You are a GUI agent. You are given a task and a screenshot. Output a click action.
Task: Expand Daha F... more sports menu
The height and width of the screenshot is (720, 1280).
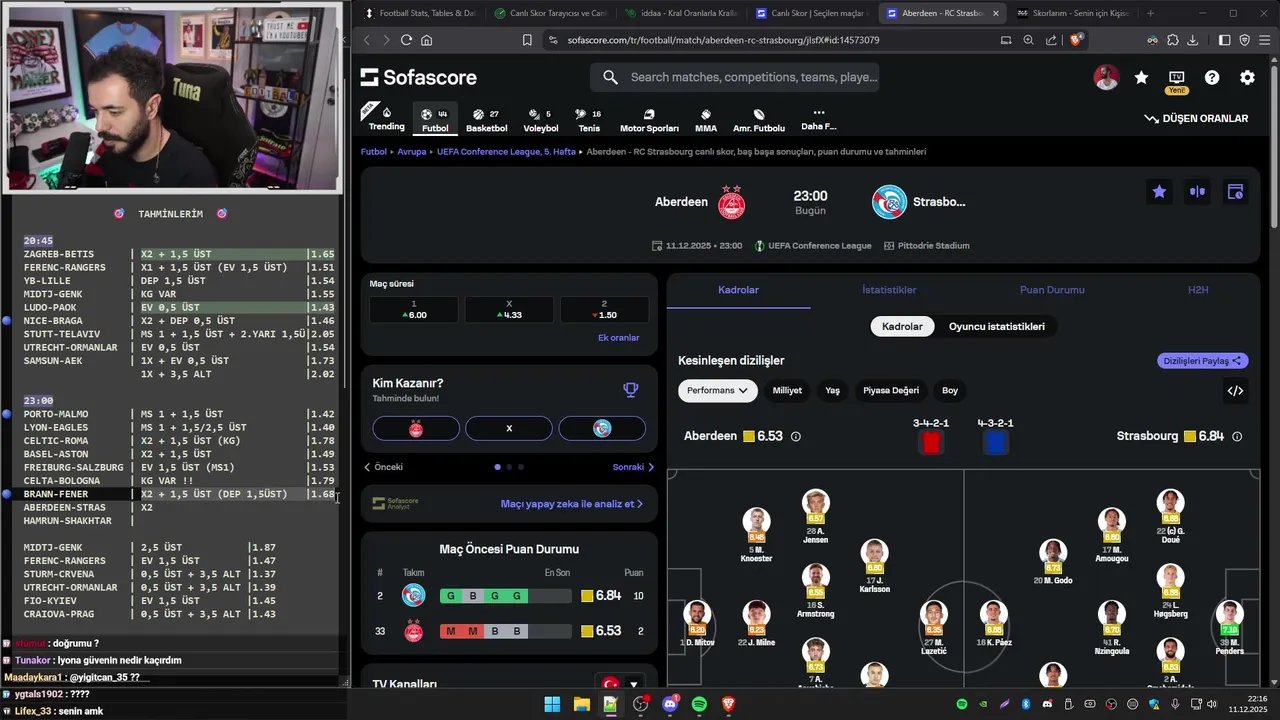click(x=818, y=119)
